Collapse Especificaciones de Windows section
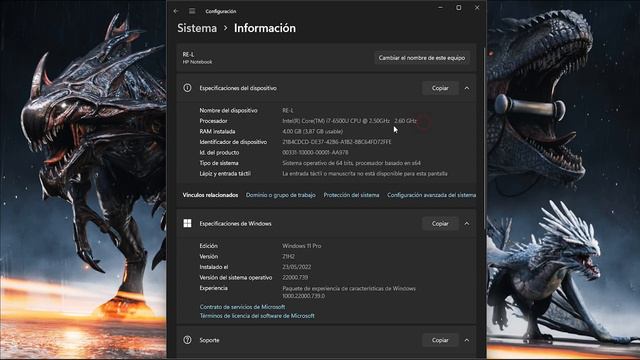The height and width of the screenshot is (360, 640). pos(467,224)
